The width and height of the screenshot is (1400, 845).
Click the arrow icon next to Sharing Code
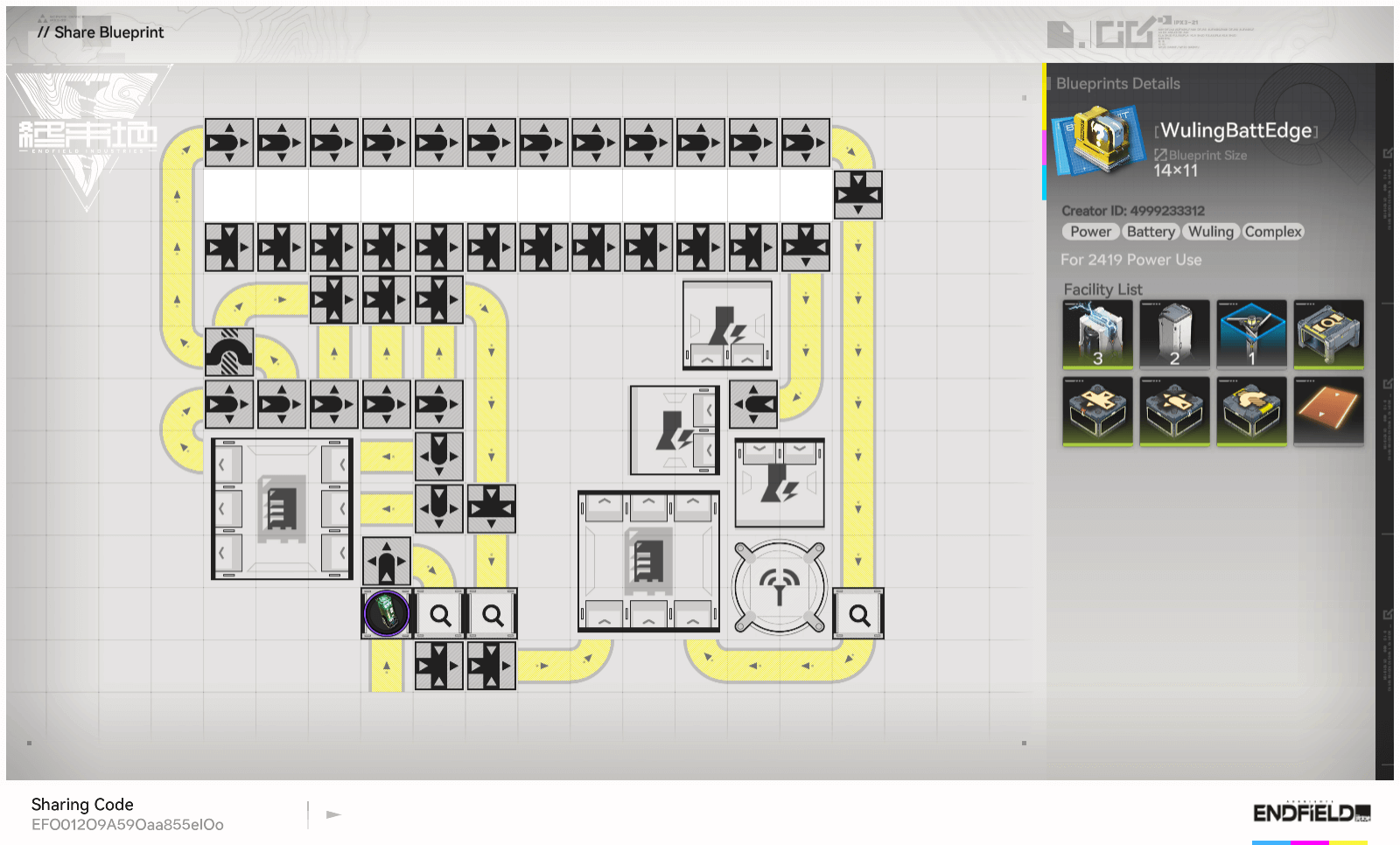tap(333, 814)
